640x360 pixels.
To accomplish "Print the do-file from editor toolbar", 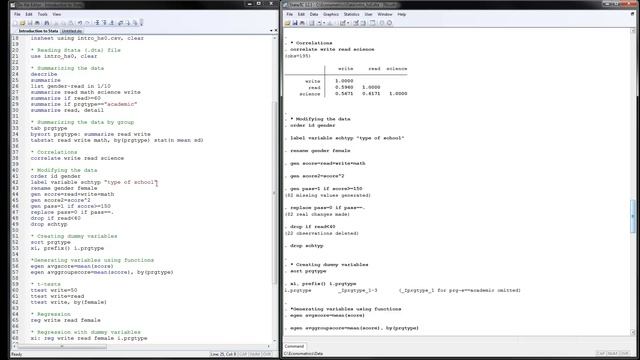I will pyautogui.click(x=37, y=23).
